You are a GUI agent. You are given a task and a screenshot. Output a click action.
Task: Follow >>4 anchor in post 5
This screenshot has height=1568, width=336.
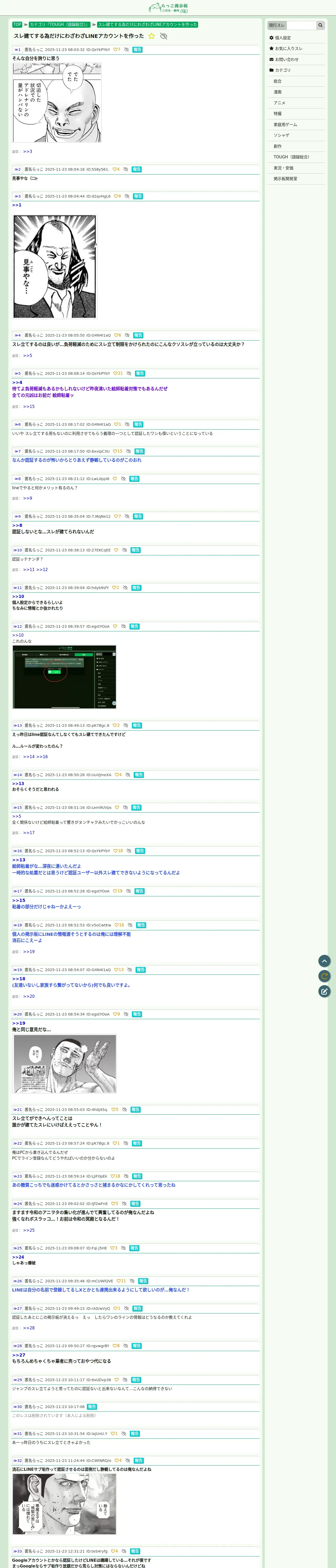coord(17,382)
